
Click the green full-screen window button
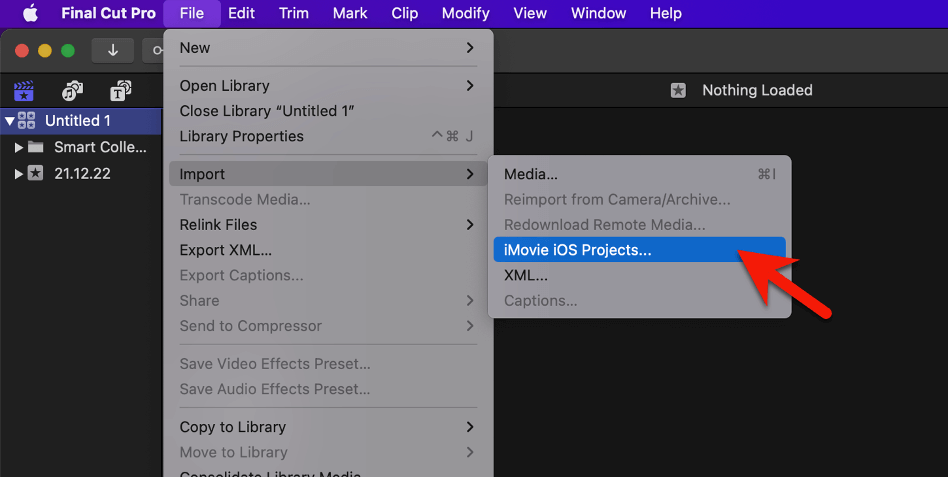(x=68, y=51)
